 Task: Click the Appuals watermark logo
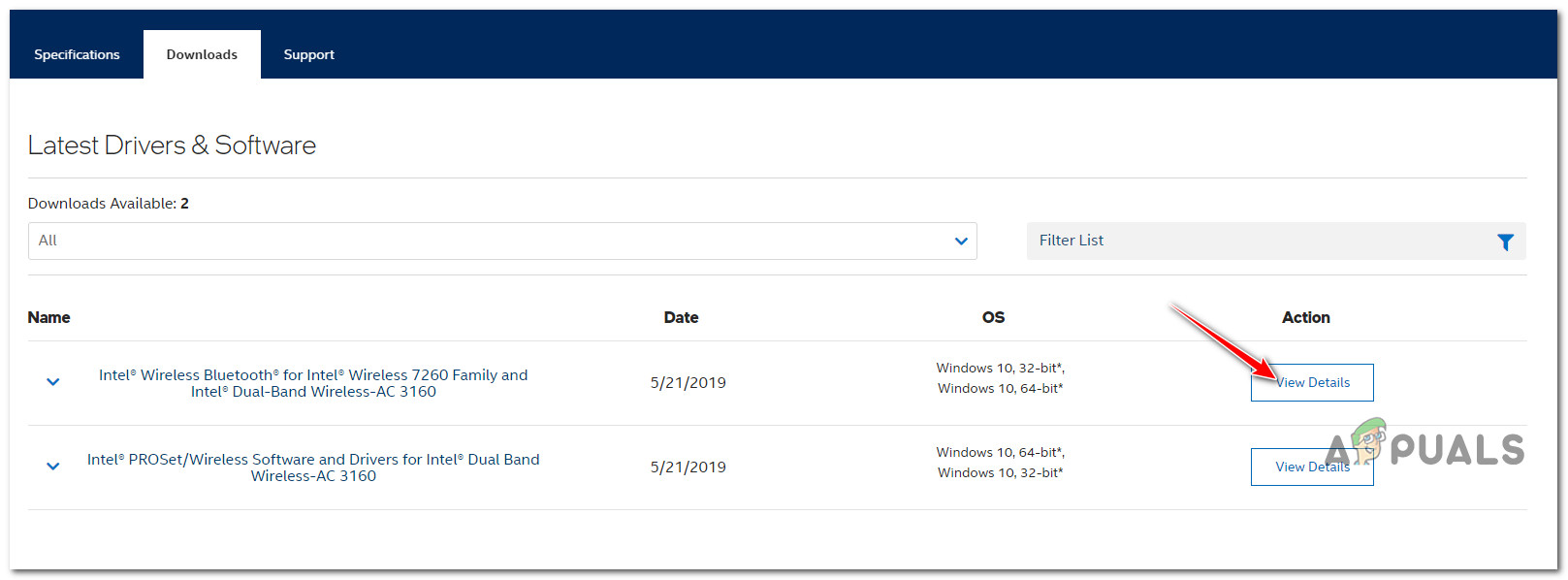pos(1424,448)
